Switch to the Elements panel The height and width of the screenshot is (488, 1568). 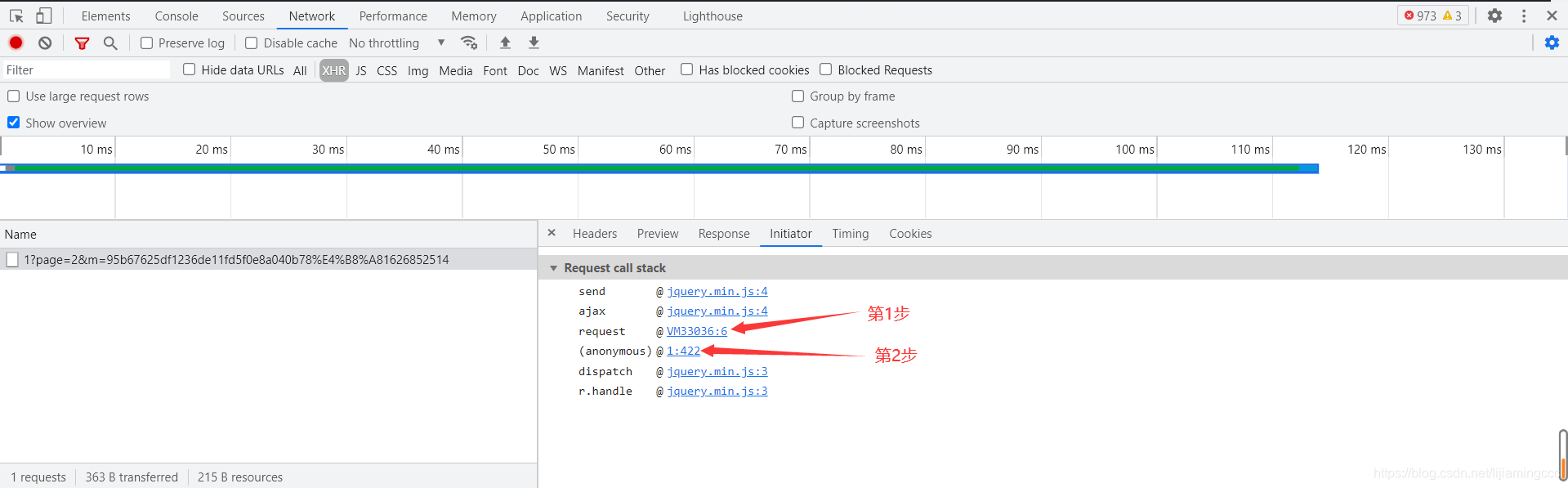pos(105,16)
